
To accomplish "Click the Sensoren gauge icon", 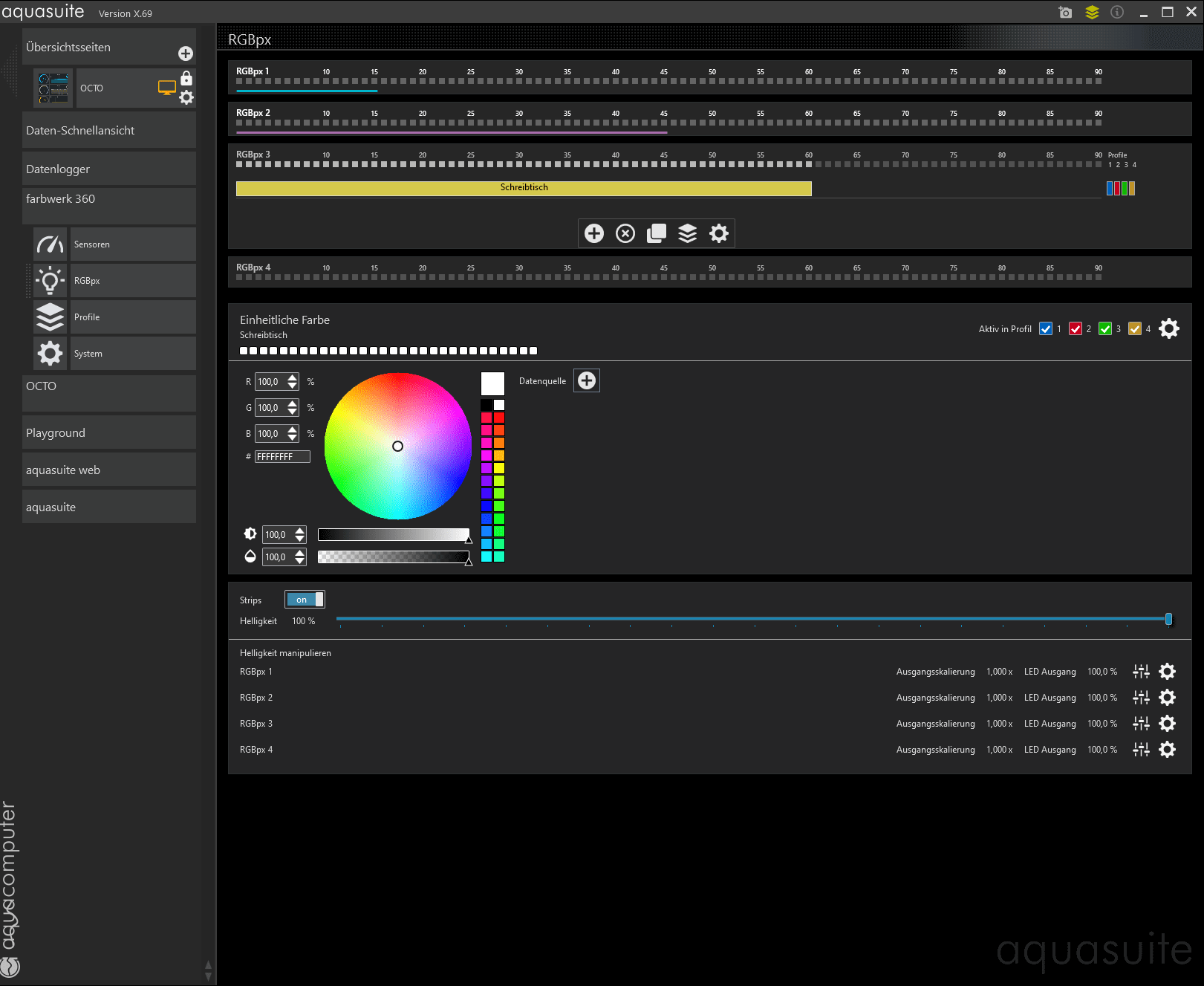I will click(50, 244).
